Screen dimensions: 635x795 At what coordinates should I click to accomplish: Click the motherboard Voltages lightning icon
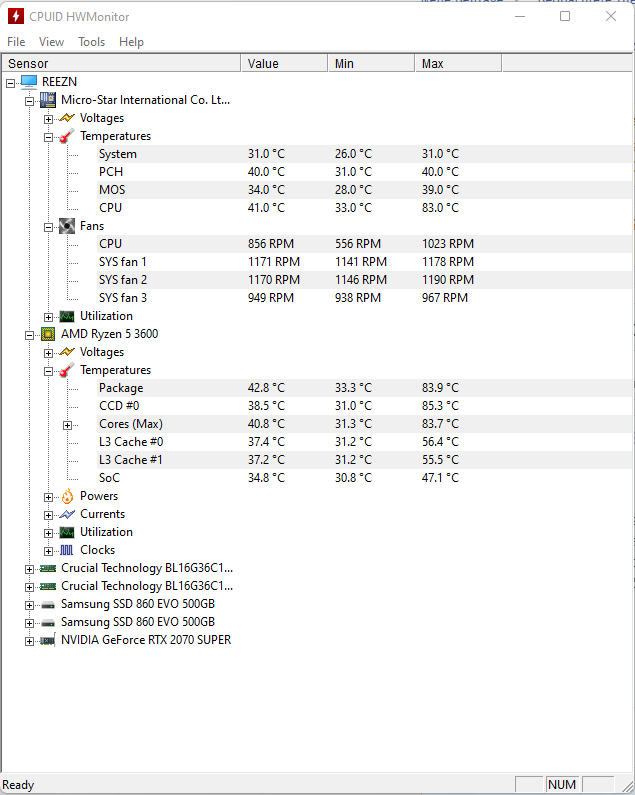[67, 118]
